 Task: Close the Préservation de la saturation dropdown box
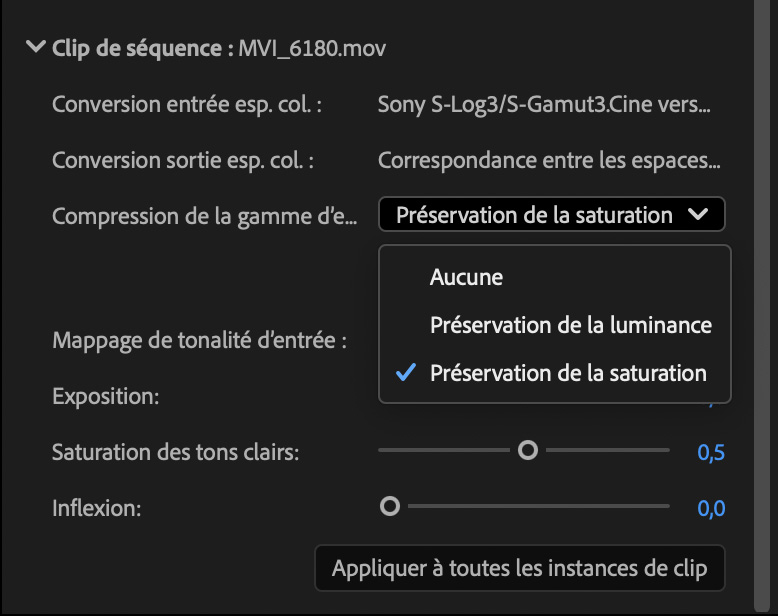551,215
